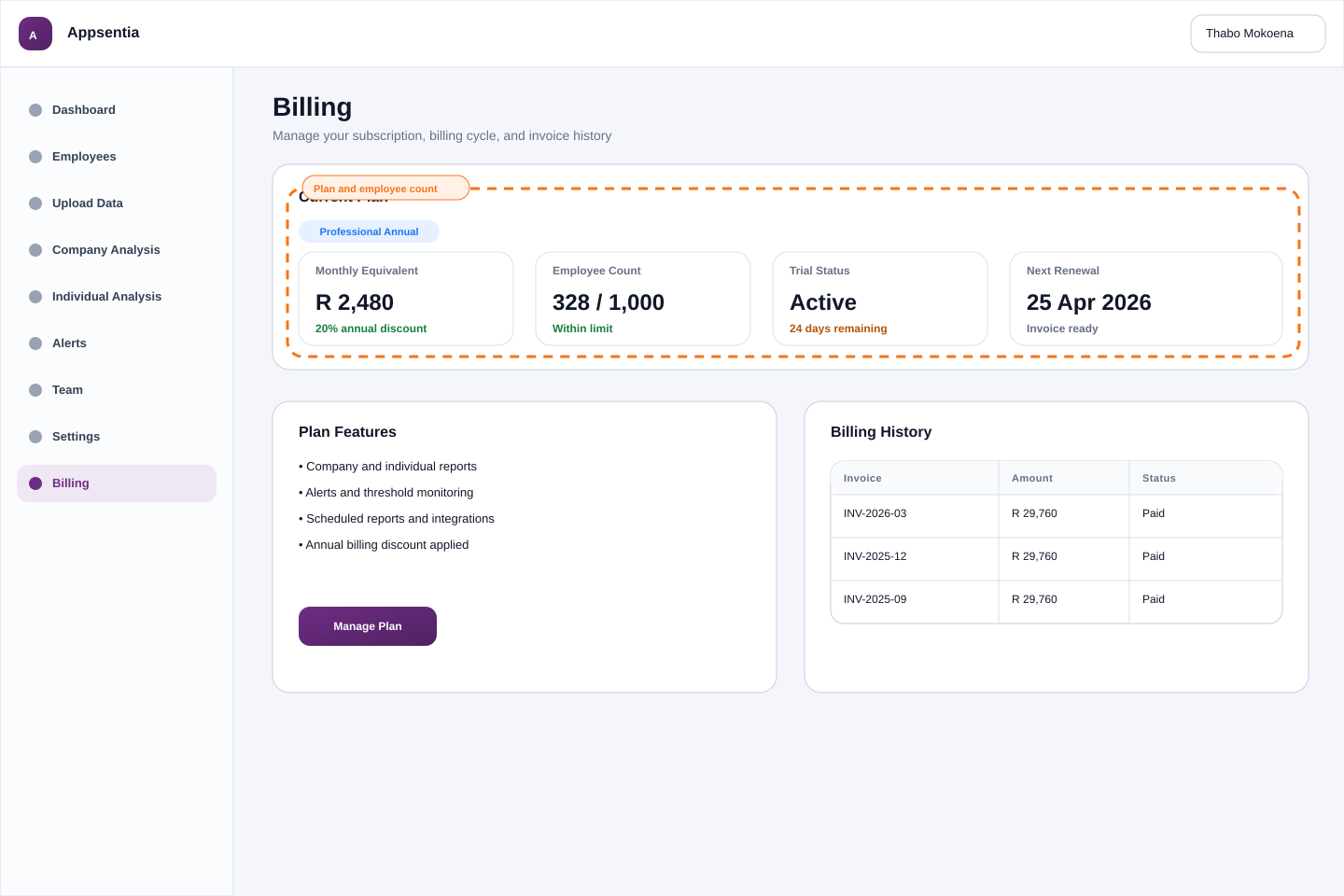1344x896 pixels.
Task: Click the Billing sidebar dot icon
Action: 35,483
